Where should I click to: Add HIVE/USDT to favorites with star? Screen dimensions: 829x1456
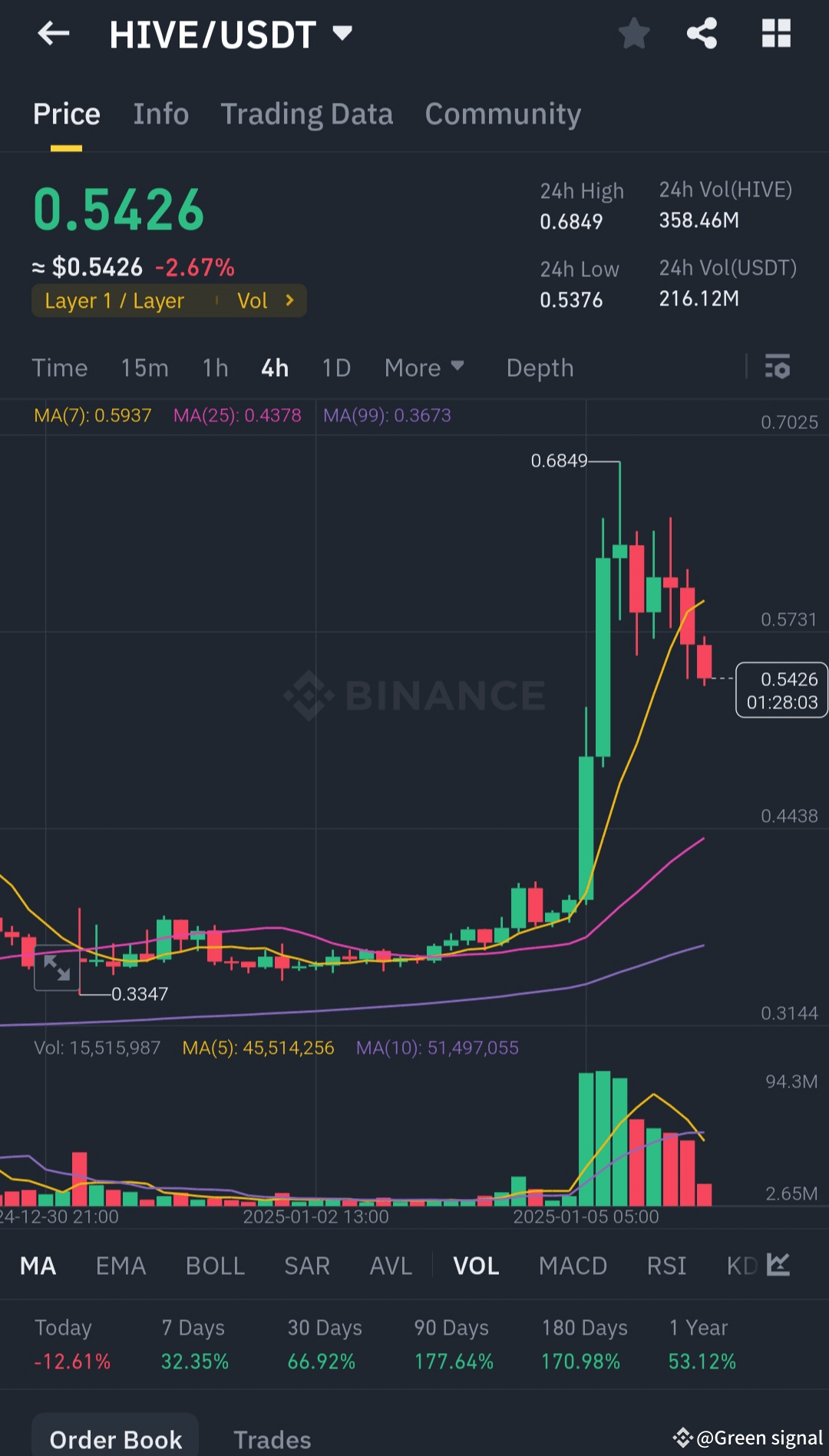click(634, 34)
